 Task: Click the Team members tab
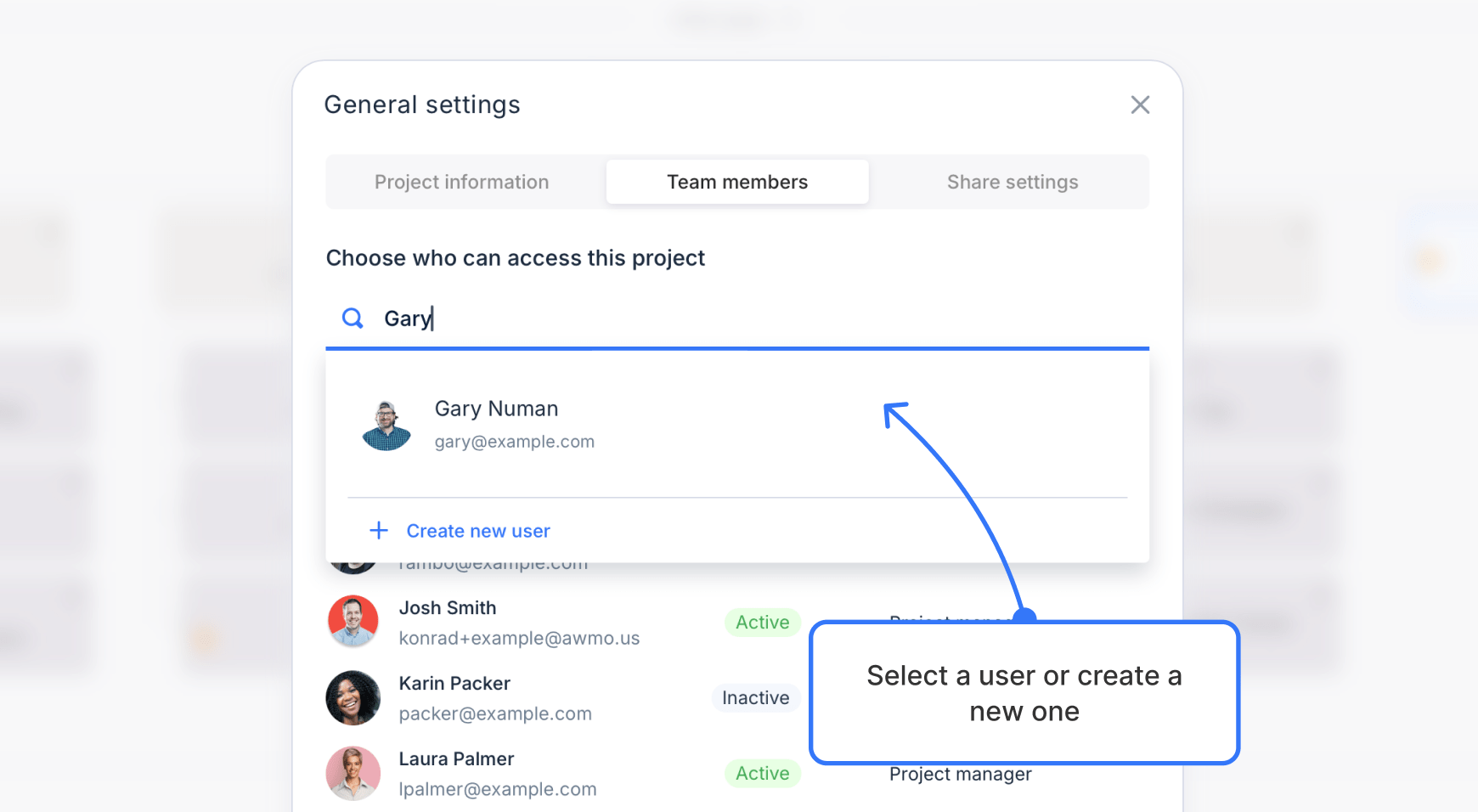click(736, 181)
